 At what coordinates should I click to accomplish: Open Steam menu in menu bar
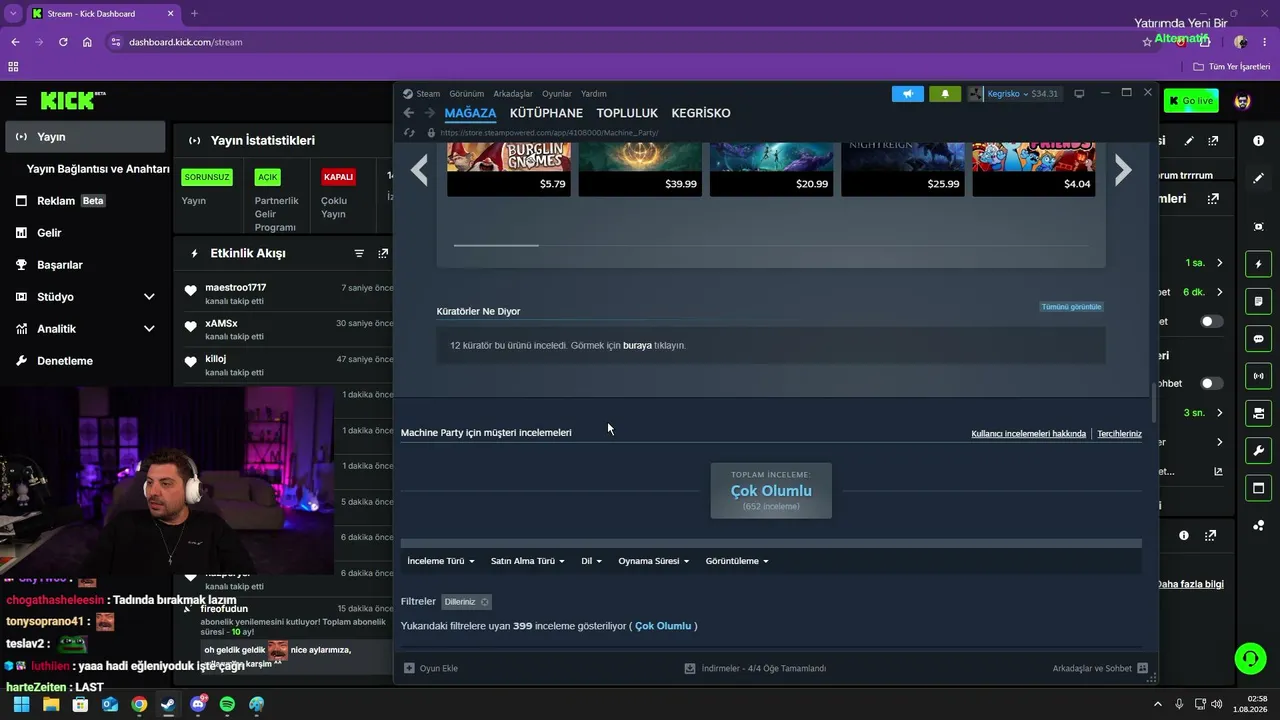point(428,94)
